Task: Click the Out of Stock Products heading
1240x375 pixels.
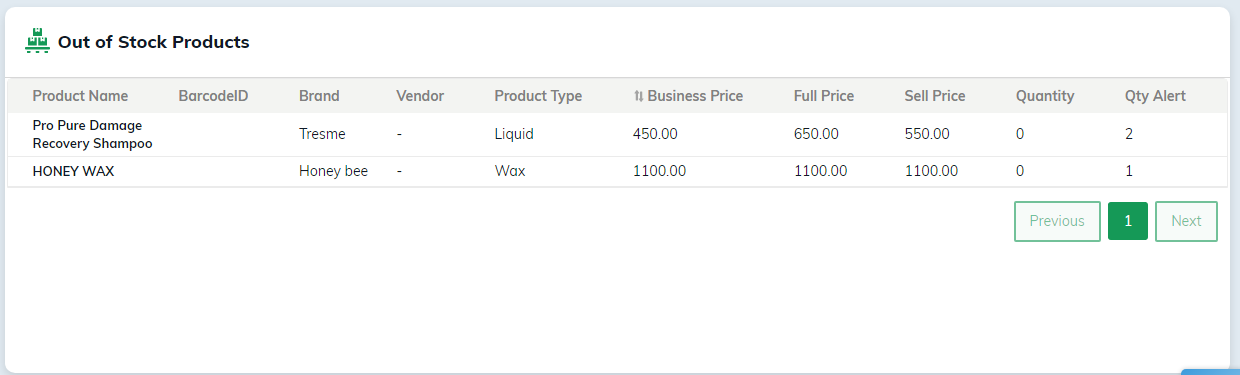Action: tap(153, 42)
